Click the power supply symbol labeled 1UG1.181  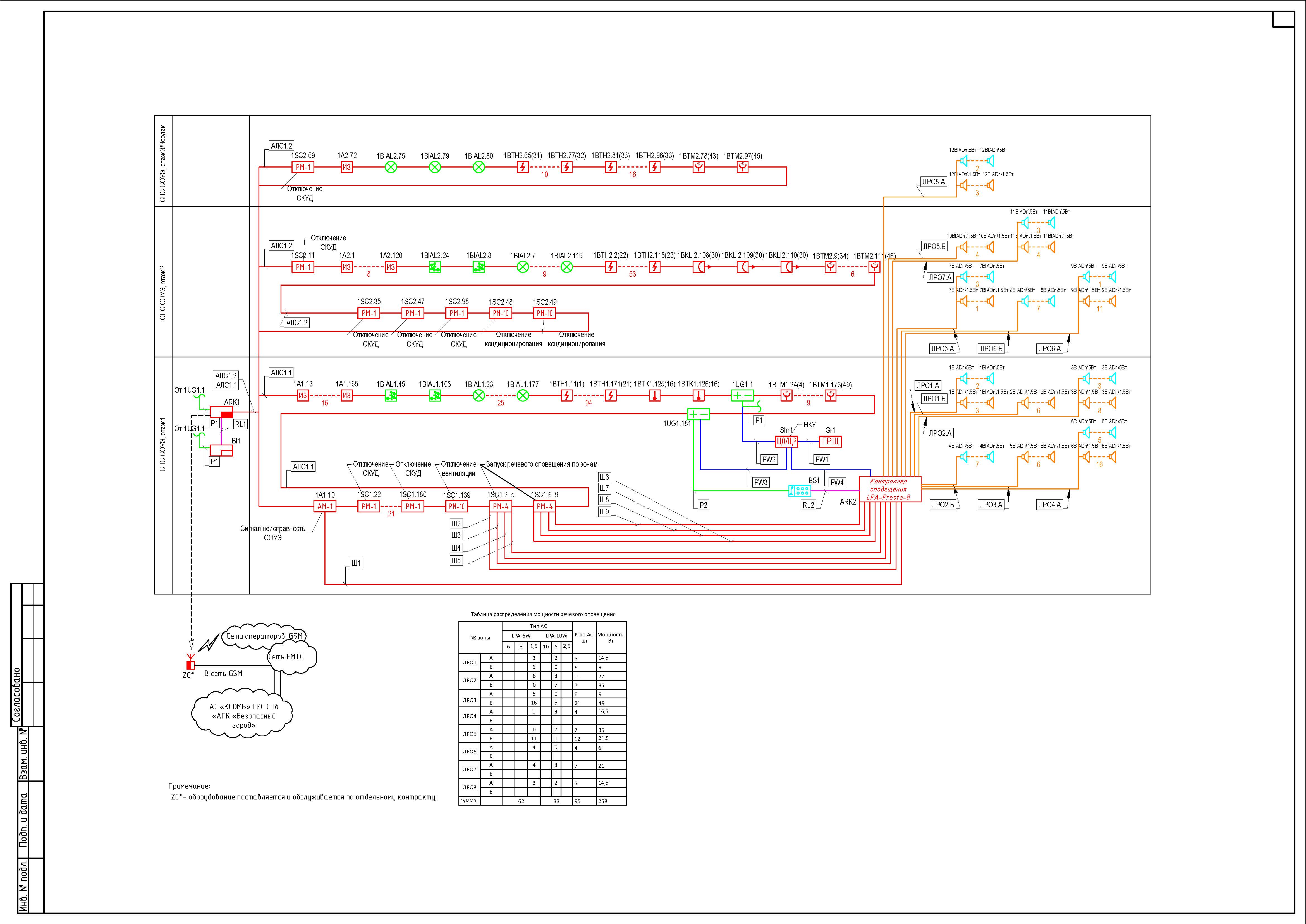699,414
